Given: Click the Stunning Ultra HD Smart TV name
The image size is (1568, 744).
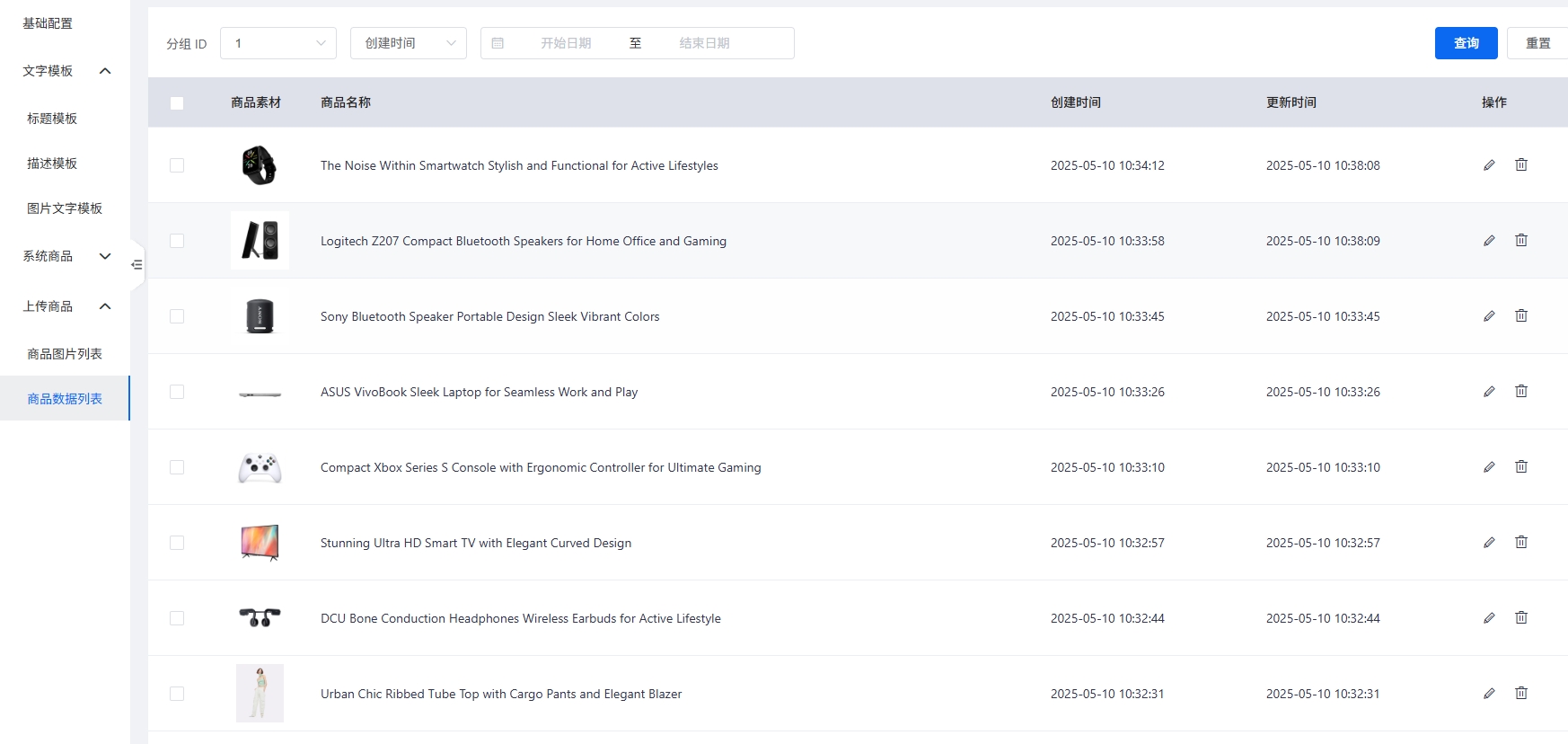Looking at the screenshot, I should 476,543.
